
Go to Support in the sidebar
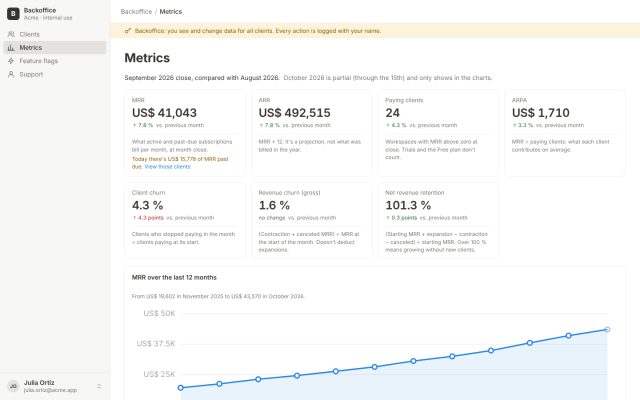click(55, 74)
